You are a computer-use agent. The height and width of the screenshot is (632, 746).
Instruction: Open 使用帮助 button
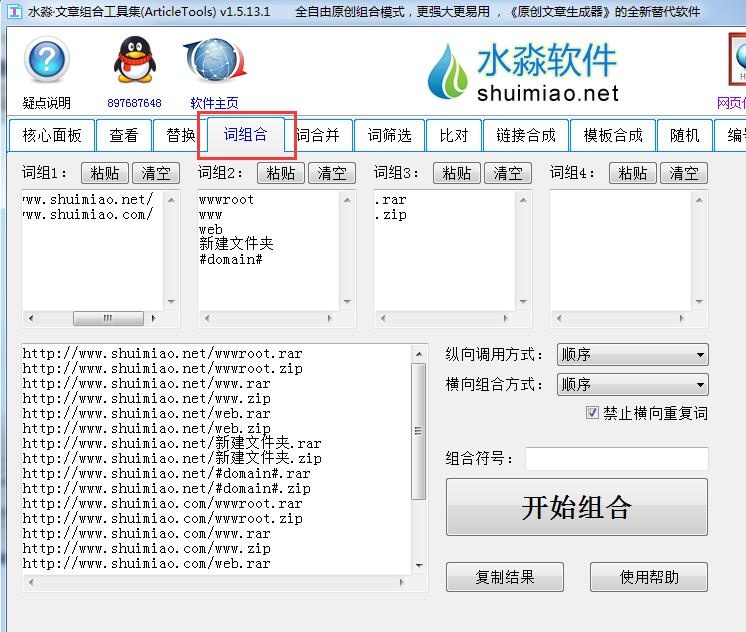click(648, 577)
